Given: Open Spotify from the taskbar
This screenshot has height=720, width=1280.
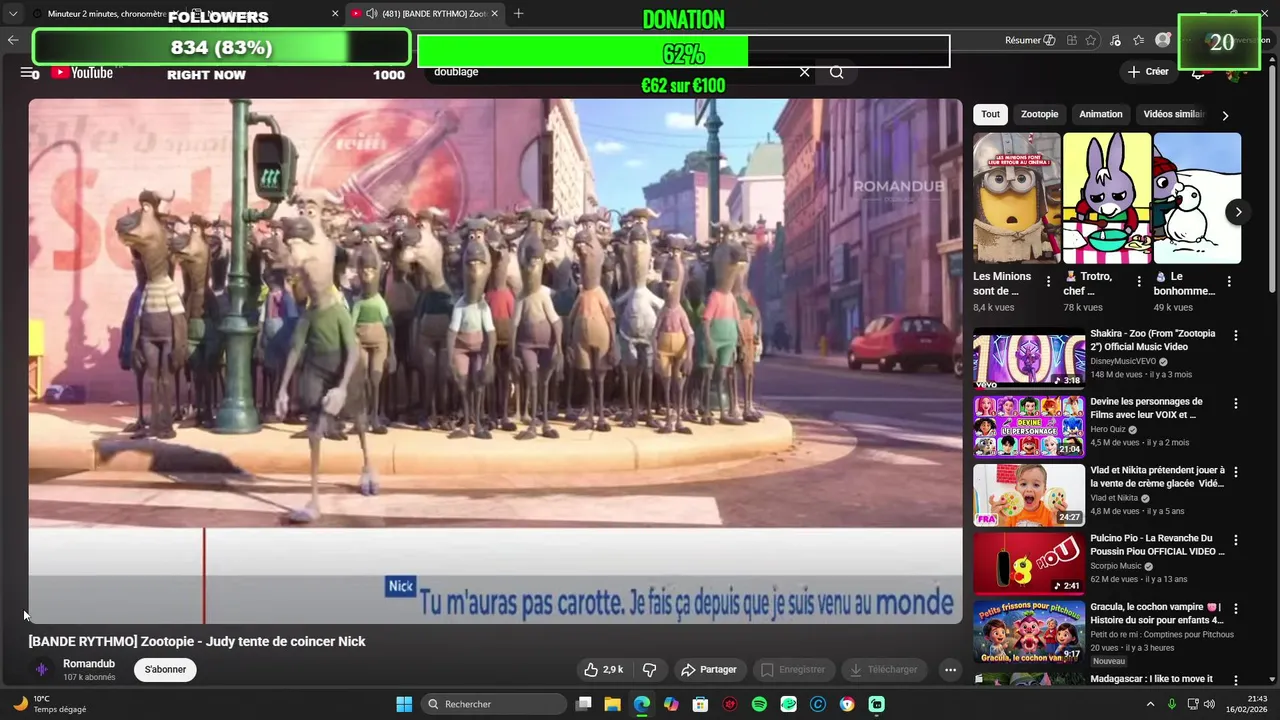Looking at the screenshot, I should [759, 704].
